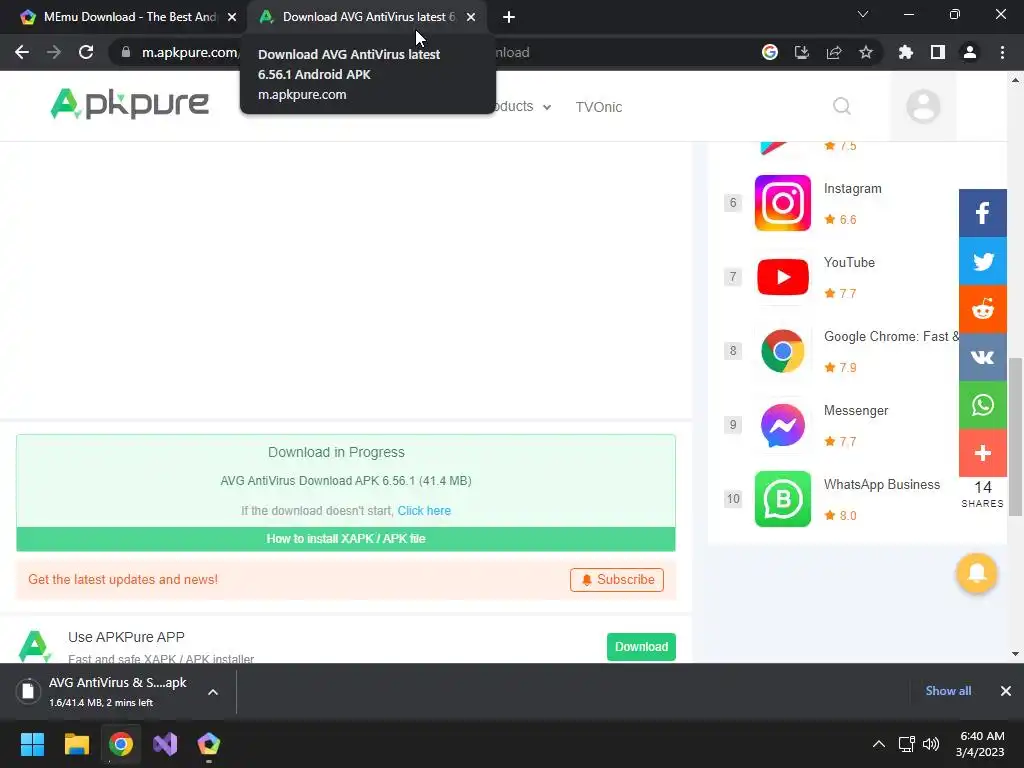Go back to the previous page
Image resolution: width=1024 pixels, height=768 pixels.
(22, 52)
